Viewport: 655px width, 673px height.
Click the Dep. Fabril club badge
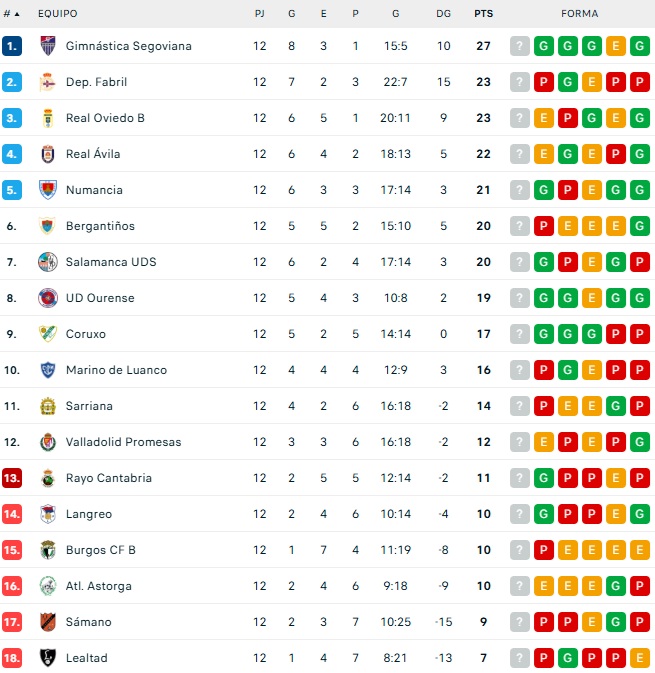pyautogui.click(x=47, y=82)
